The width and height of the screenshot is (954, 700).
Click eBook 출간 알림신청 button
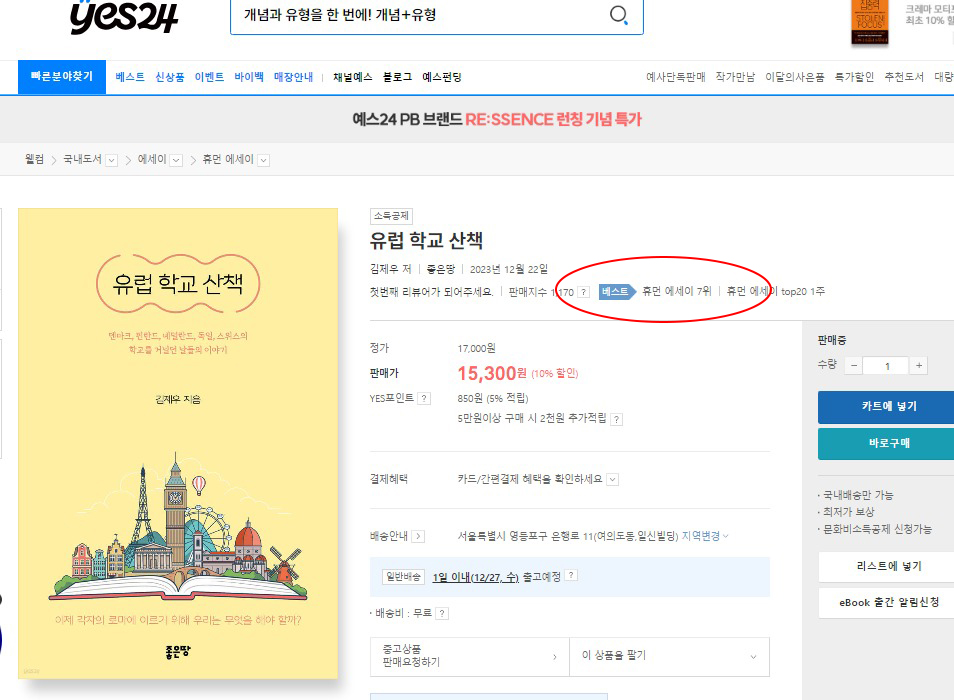[888, 603]
